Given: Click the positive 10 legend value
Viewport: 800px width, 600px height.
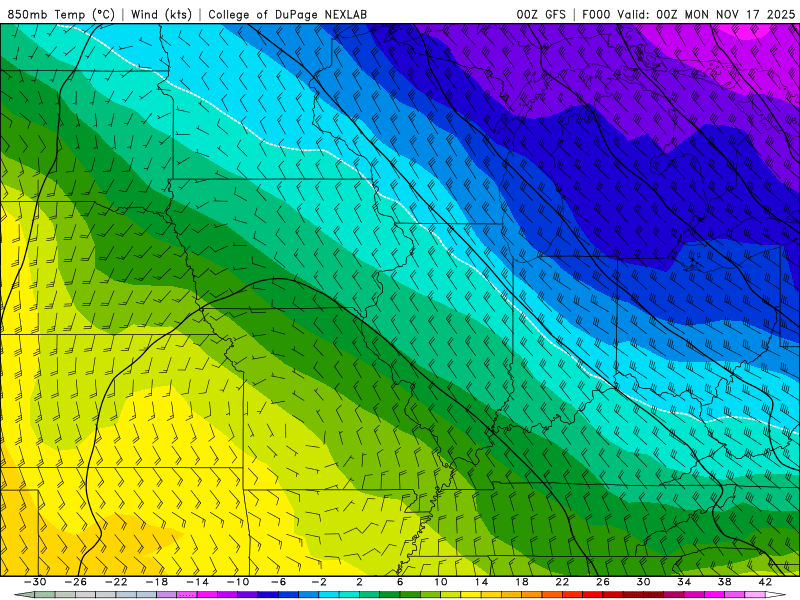Looking at the screenshot, I should tap(441, 582).
